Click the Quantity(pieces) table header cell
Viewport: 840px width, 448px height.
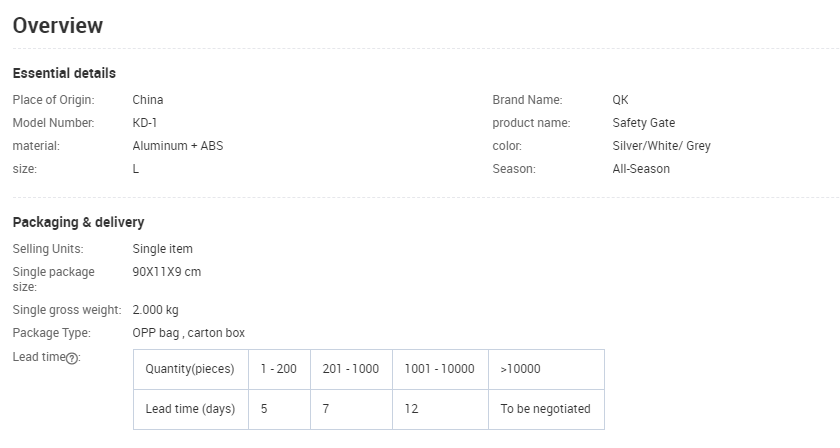click(190, 369)
